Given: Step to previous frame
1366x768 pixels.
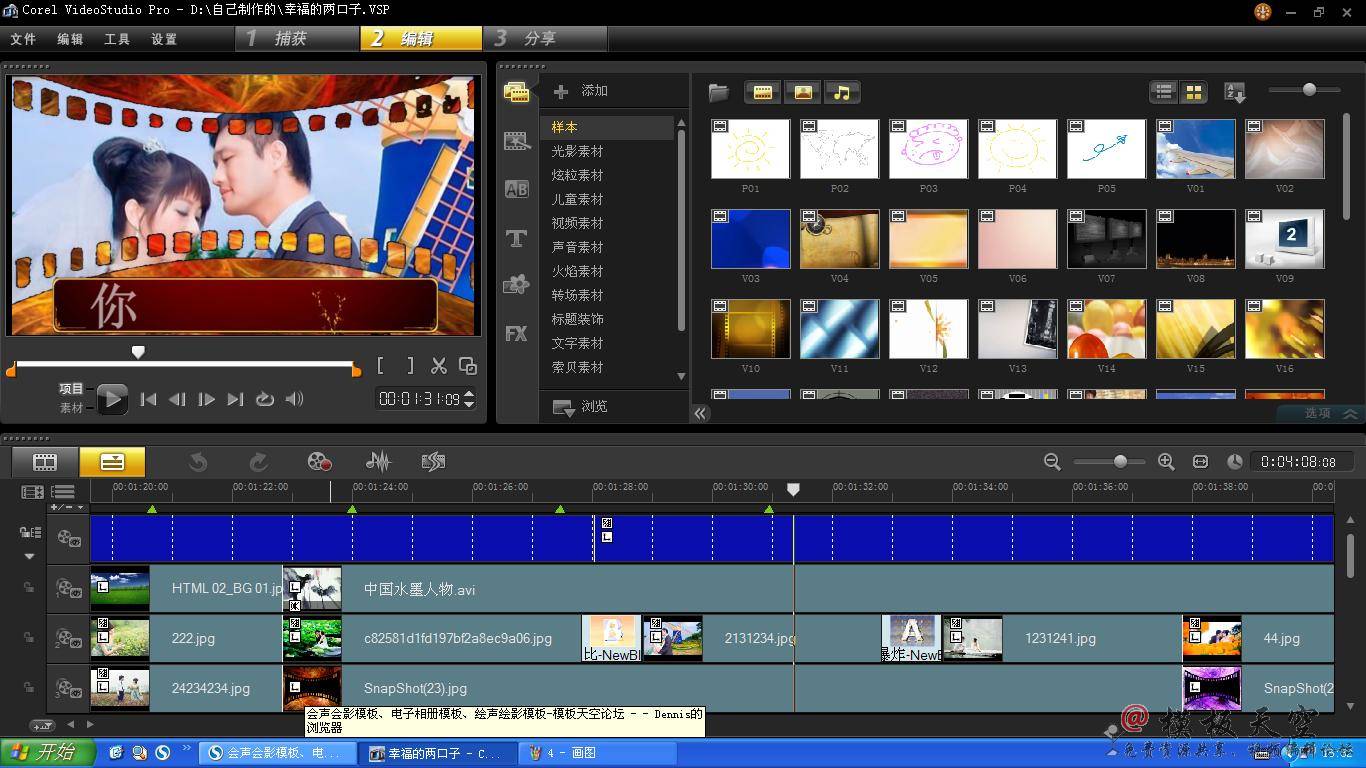Looking at the screenshot, I should tap(177, 399).
